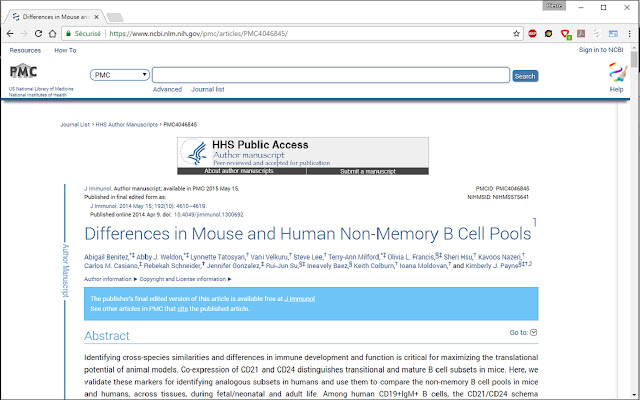Click author Ineavely Baez
This screenshot has height=400, width=640.
point(327,266)
